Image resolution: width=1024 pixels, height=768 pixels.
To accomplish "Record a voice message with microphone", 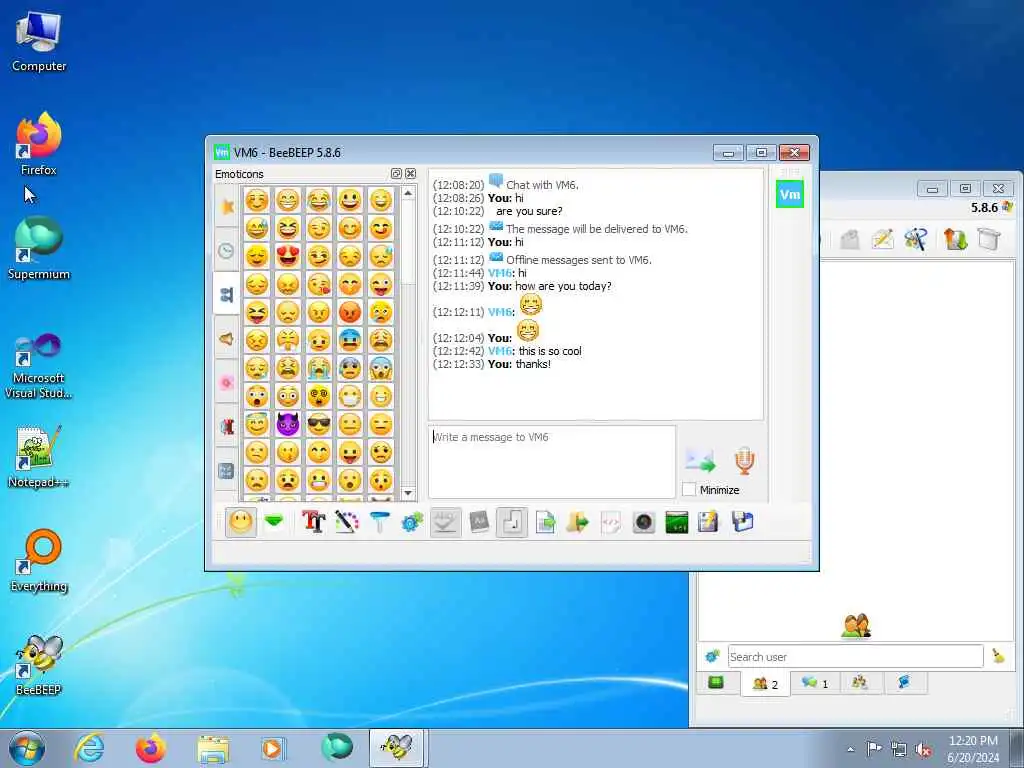I will point(744,460).
